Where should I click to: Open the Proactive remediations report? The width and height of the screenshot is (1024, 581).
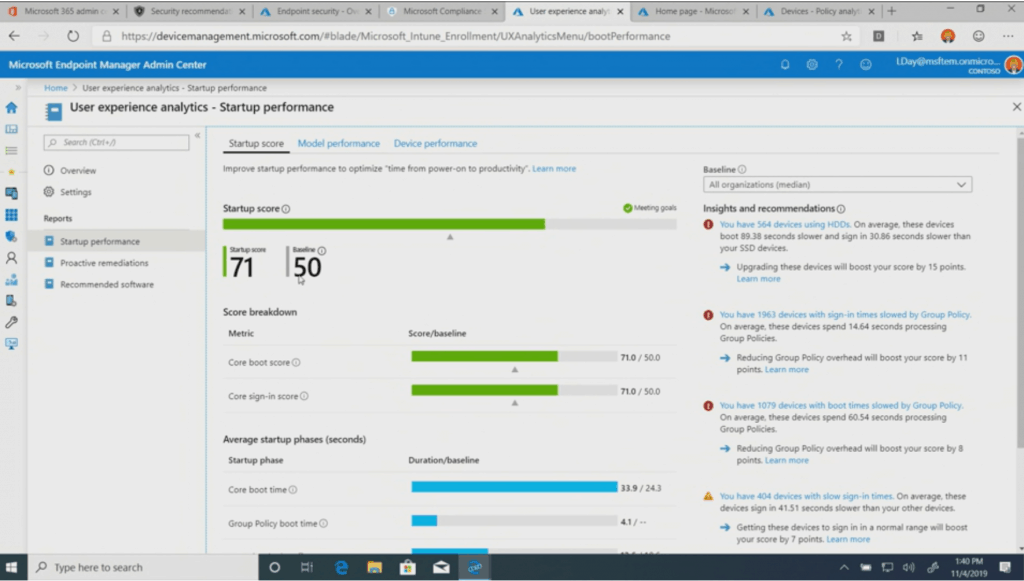click(104, 263)
